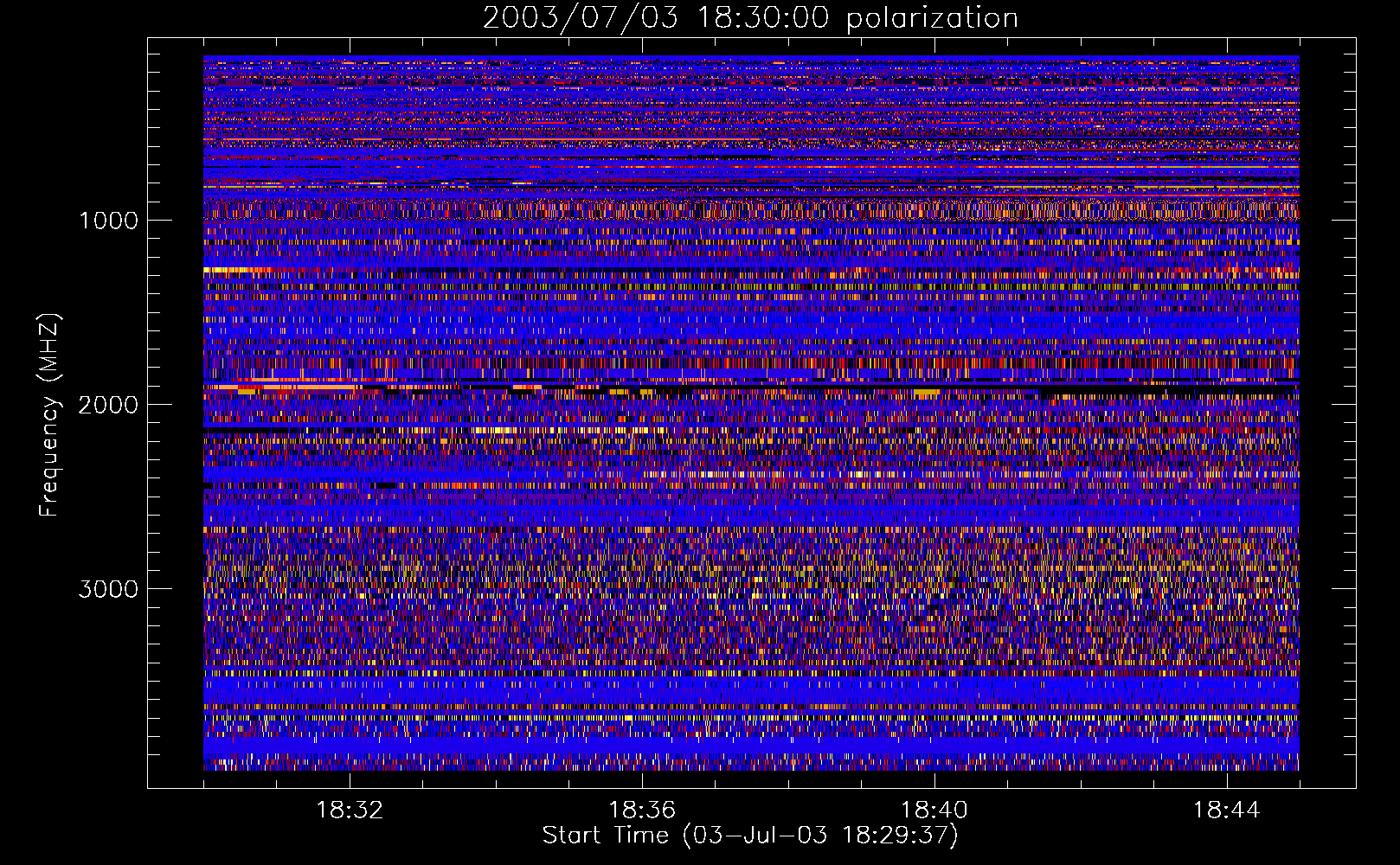
Task: Click the 2000 frequency tick label
Action: point(108,405)
